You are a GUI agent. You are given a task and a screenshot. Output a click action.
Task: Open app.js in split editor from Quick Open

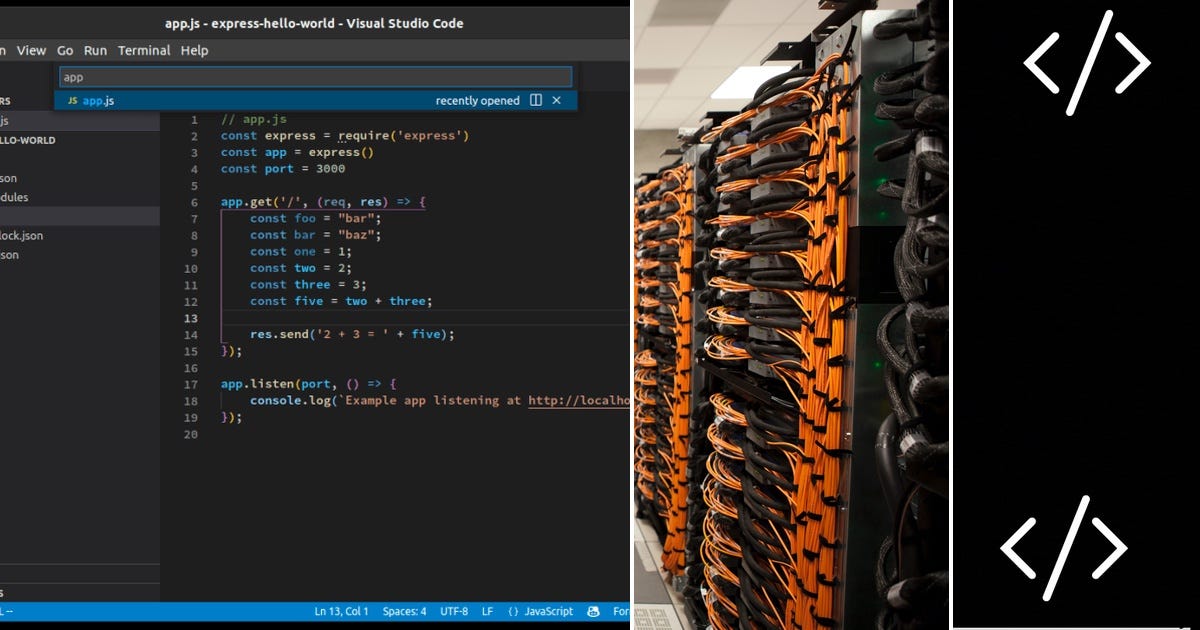click(x=537, y=100)
